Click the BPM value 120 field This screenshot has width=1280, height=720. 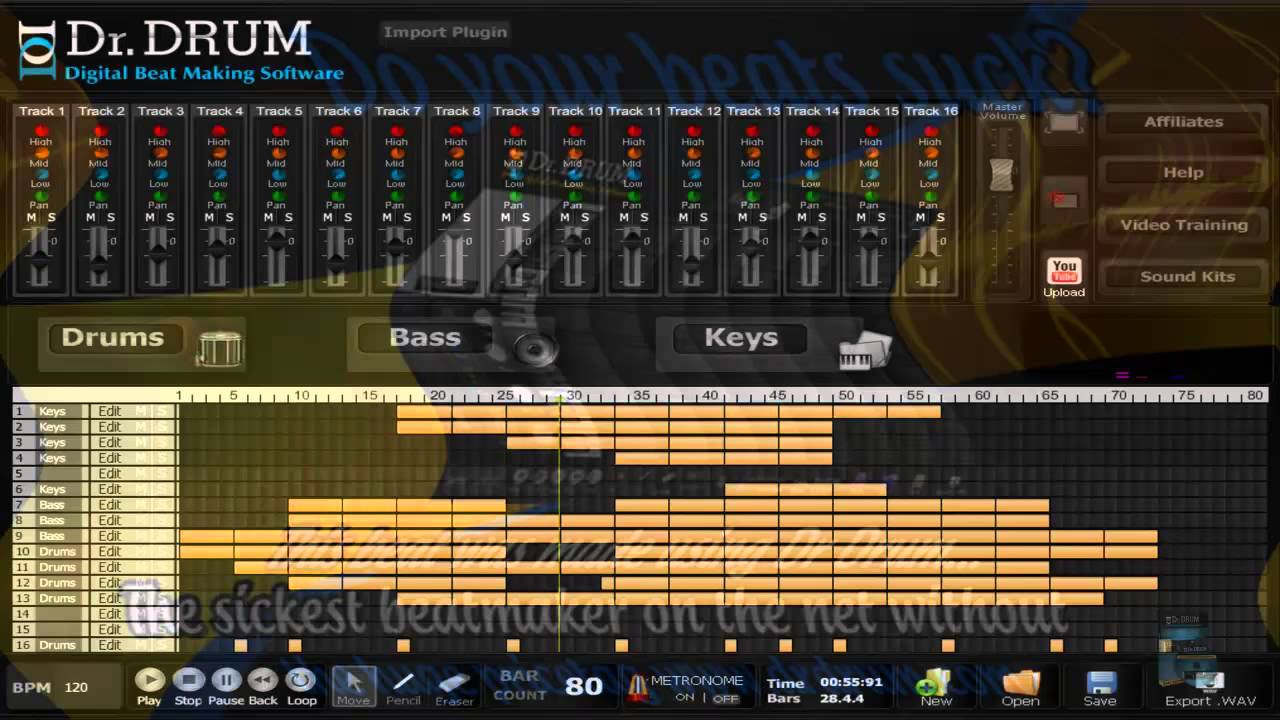(77, 688)
